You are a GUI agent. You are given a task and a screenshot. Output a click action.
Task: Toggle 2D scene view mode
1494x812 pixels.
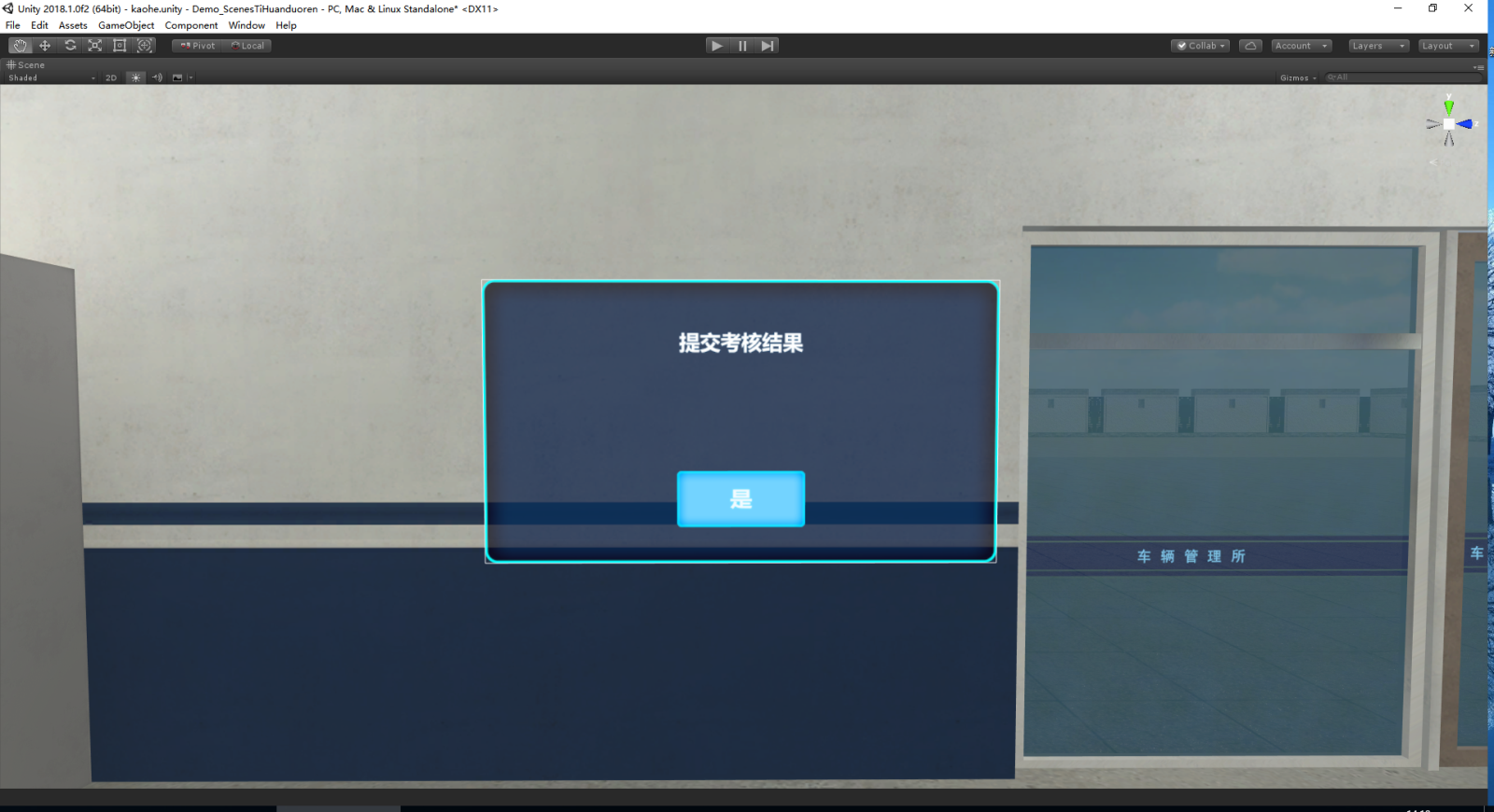click(111, 78)
